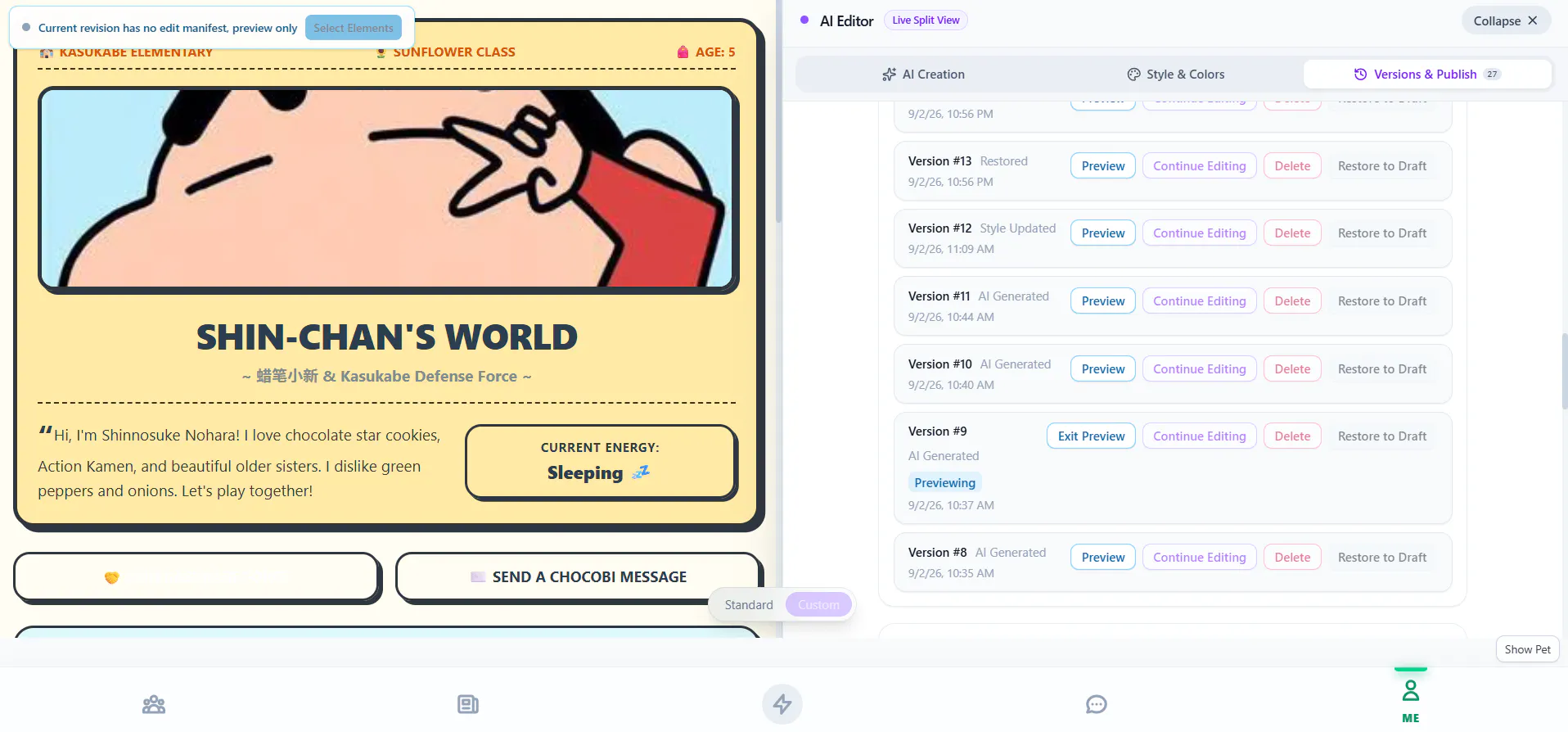Preview Version #13
Image resolution: width=1568 pixels, height=732 pixels.
(1103, 166)
